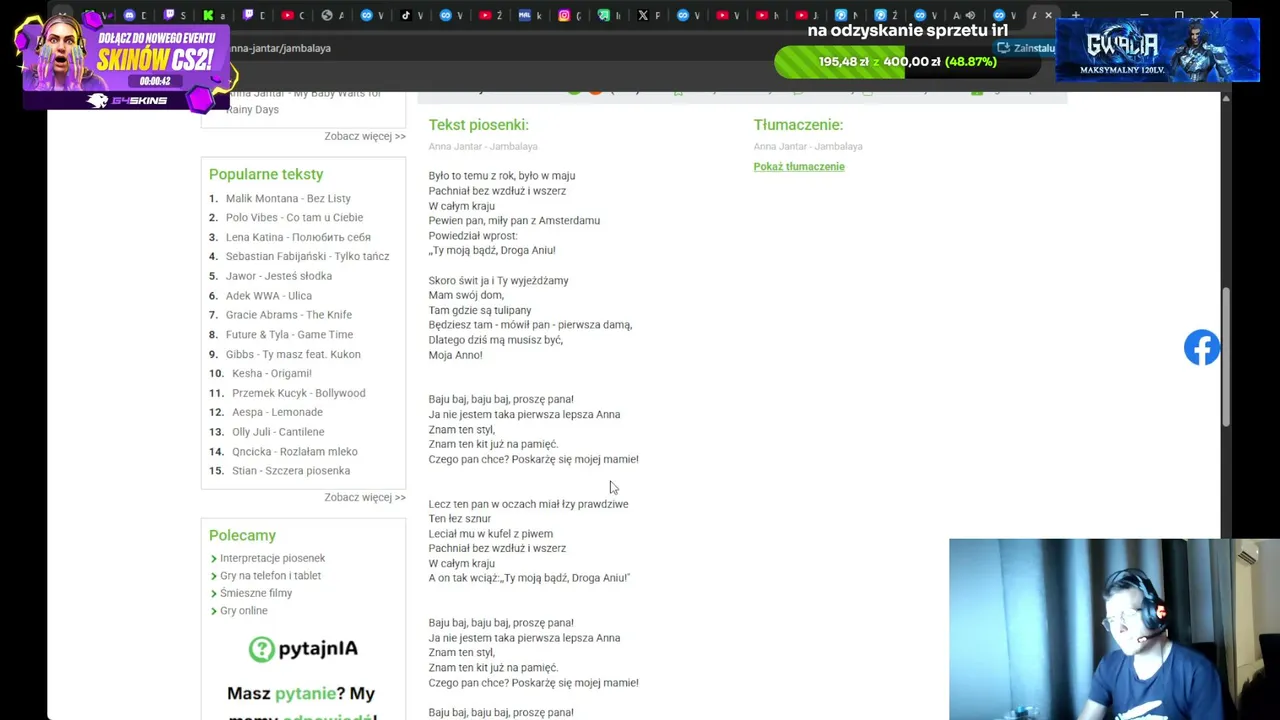Open Gry na telefon i tablet link
Image resolution: width=1280 pixels, height=720 pixels.
coord(270,576)
